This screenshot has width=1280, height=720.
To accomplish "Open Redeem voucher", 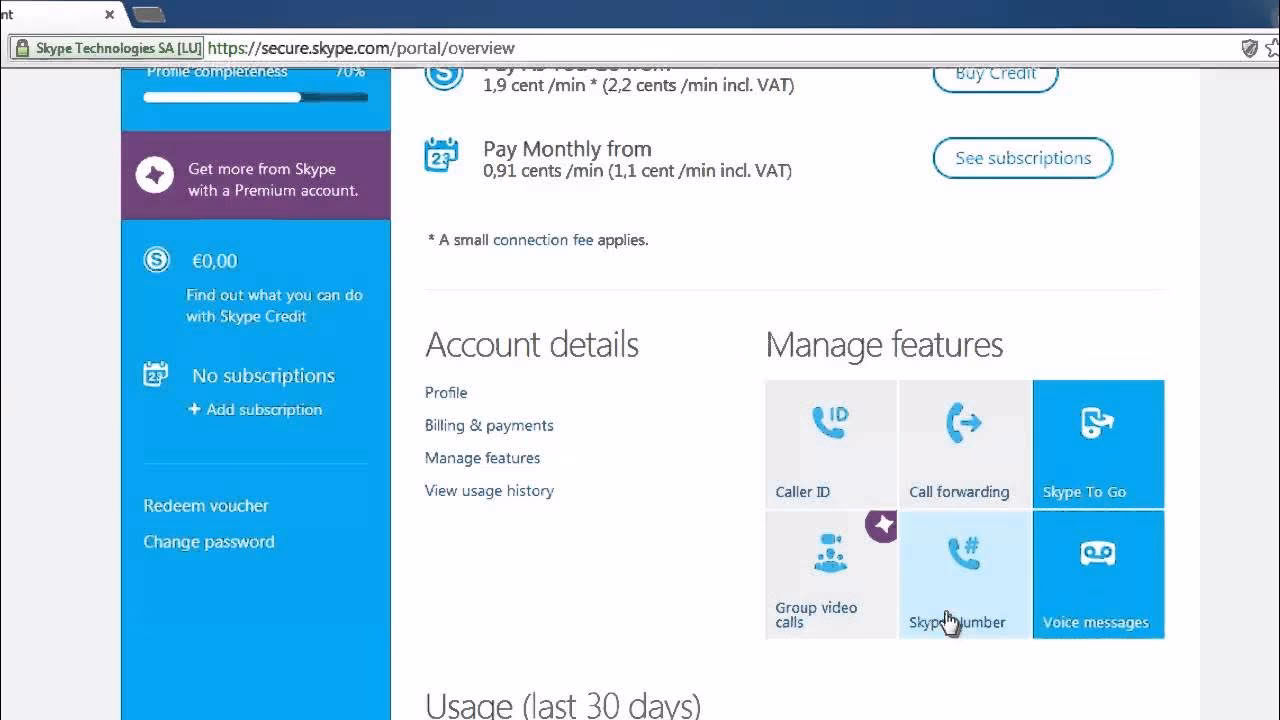I will (x=206, y=505).
